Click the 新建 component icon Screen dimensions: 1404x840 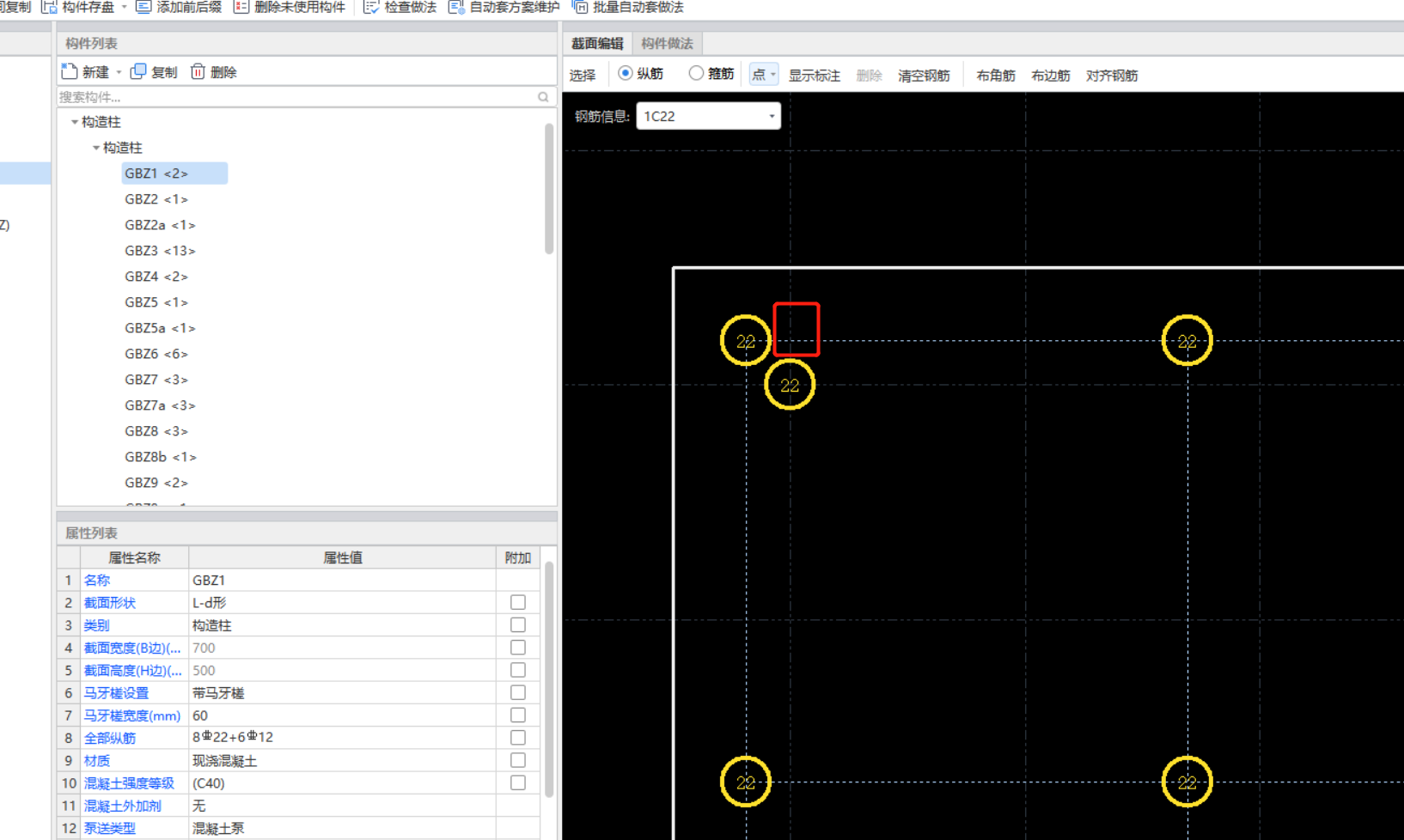70,71
